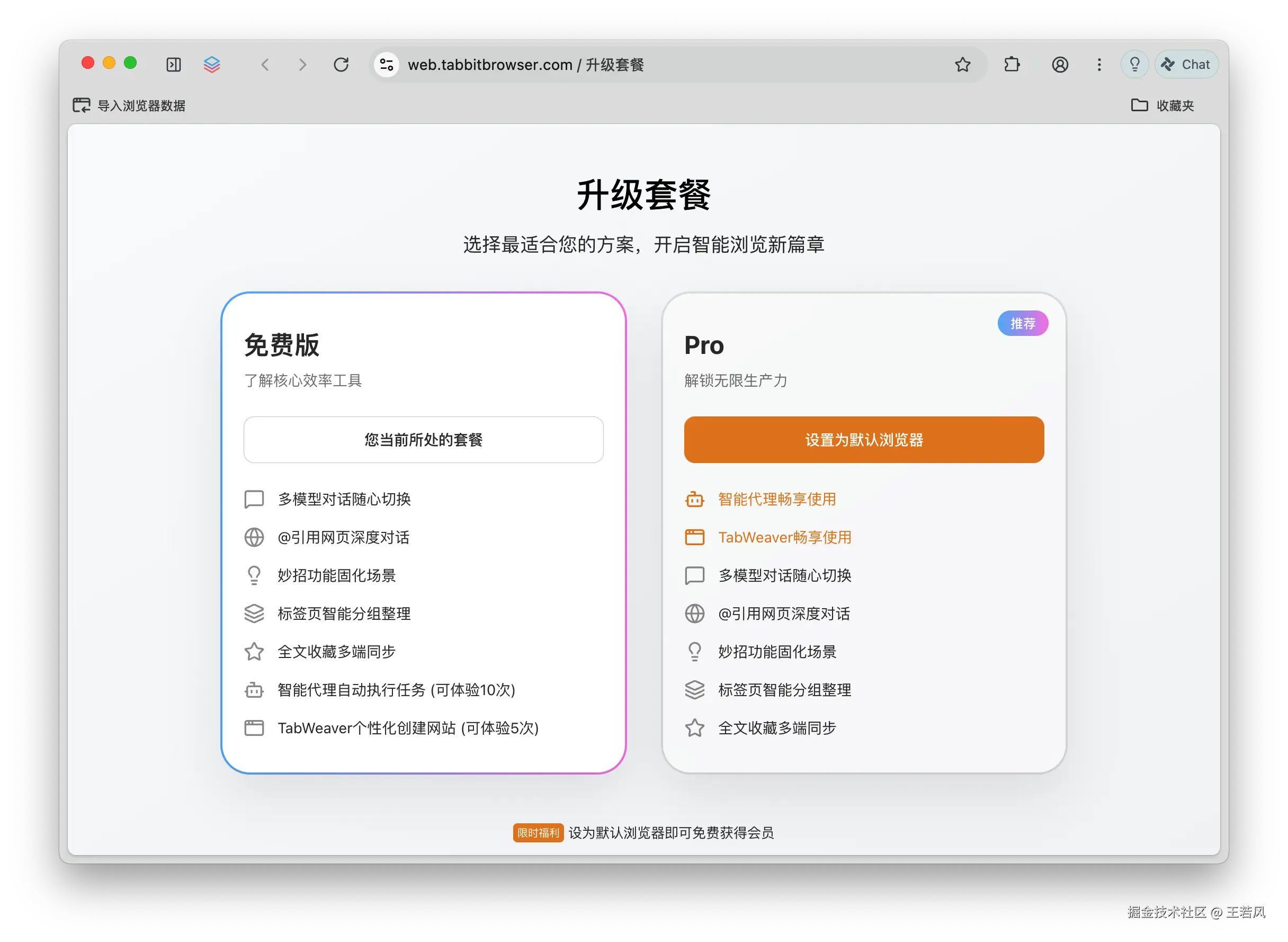This screenshot has height=942, width=1288.
Task: Click the forward navigation arrow
Action: pyautogui.click(x=302, y=65)
